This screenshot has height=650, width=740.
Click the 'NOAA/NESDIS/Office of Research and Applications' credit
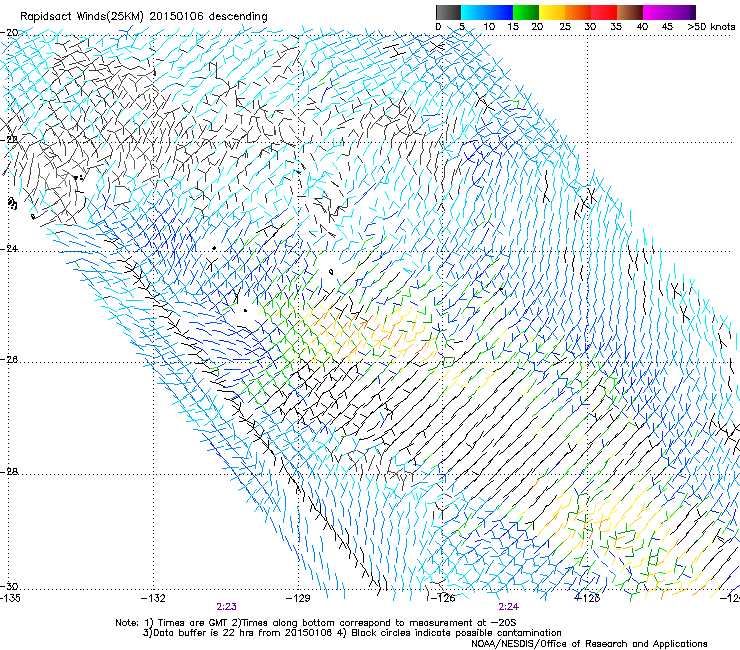(589, 644)
